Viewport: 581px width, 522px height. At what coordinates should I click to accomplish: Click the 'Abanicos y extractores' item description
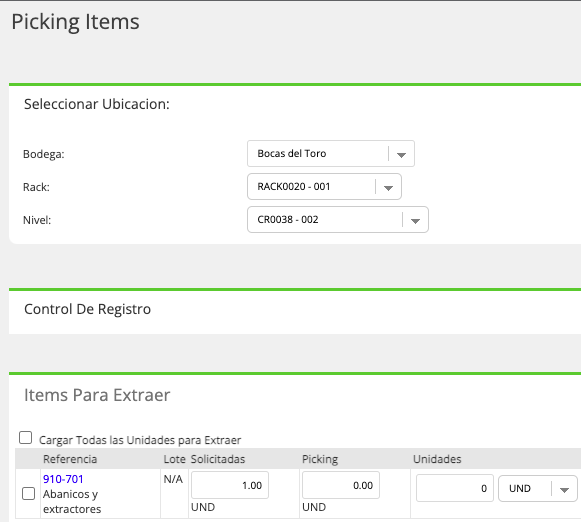[72, 501]
